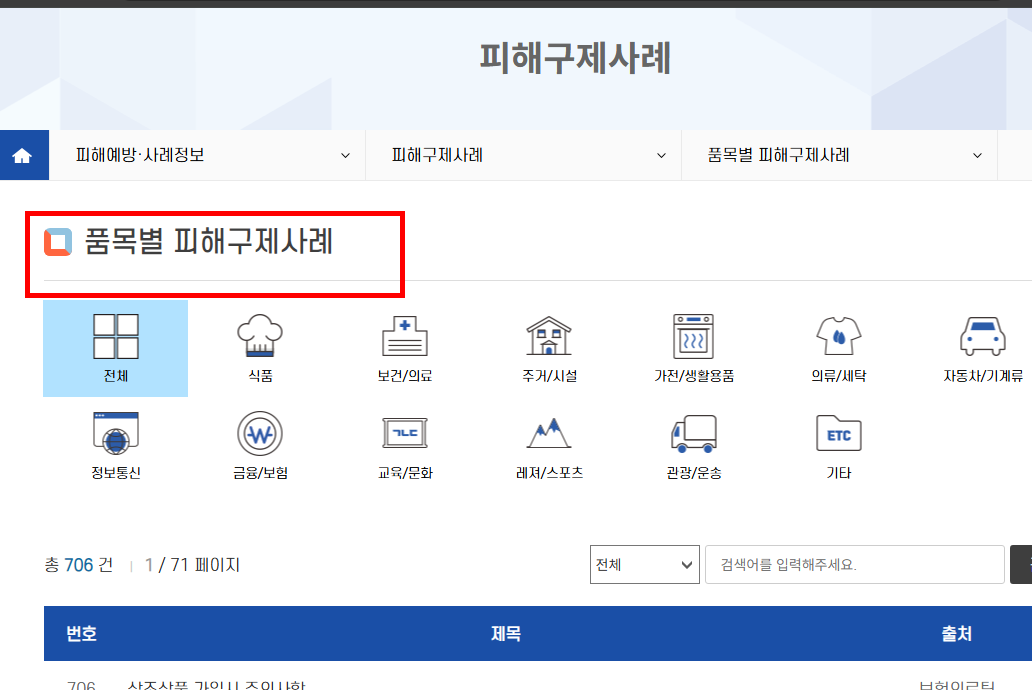
Task: Select the highlighted 전체 category tile
Action: (x=115, y=345)
